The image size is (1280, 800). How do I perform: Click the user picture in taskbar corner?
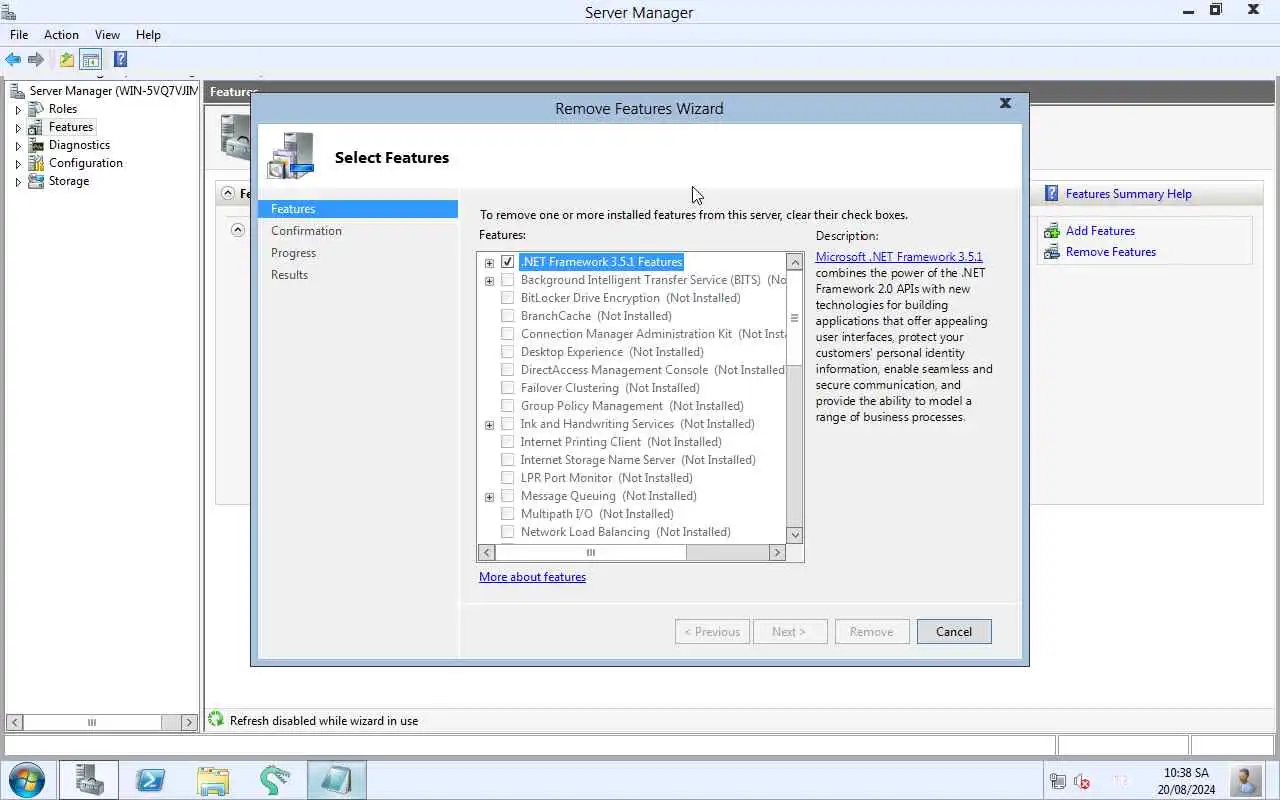[x=1246, y=779]
